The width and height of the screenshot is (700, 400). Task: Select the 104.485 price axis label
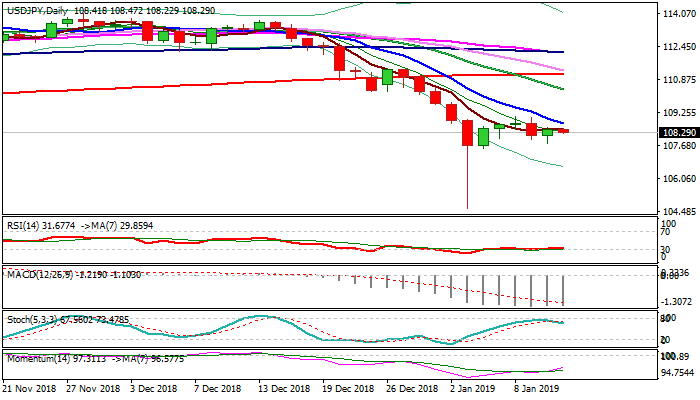coord(679,212)
